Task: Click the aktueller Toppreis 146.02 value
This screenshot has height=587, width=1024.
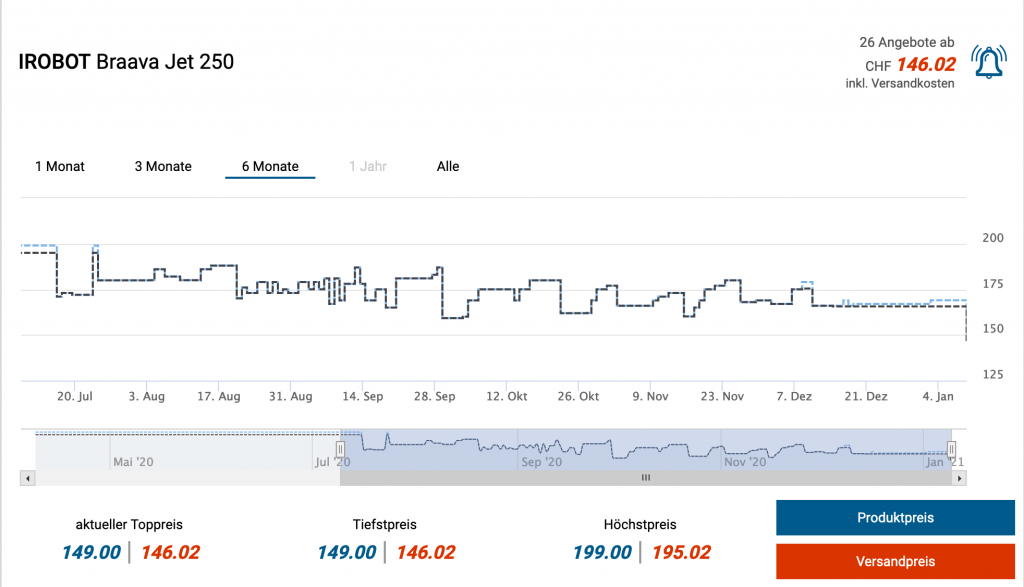Action: pos(170,553)
